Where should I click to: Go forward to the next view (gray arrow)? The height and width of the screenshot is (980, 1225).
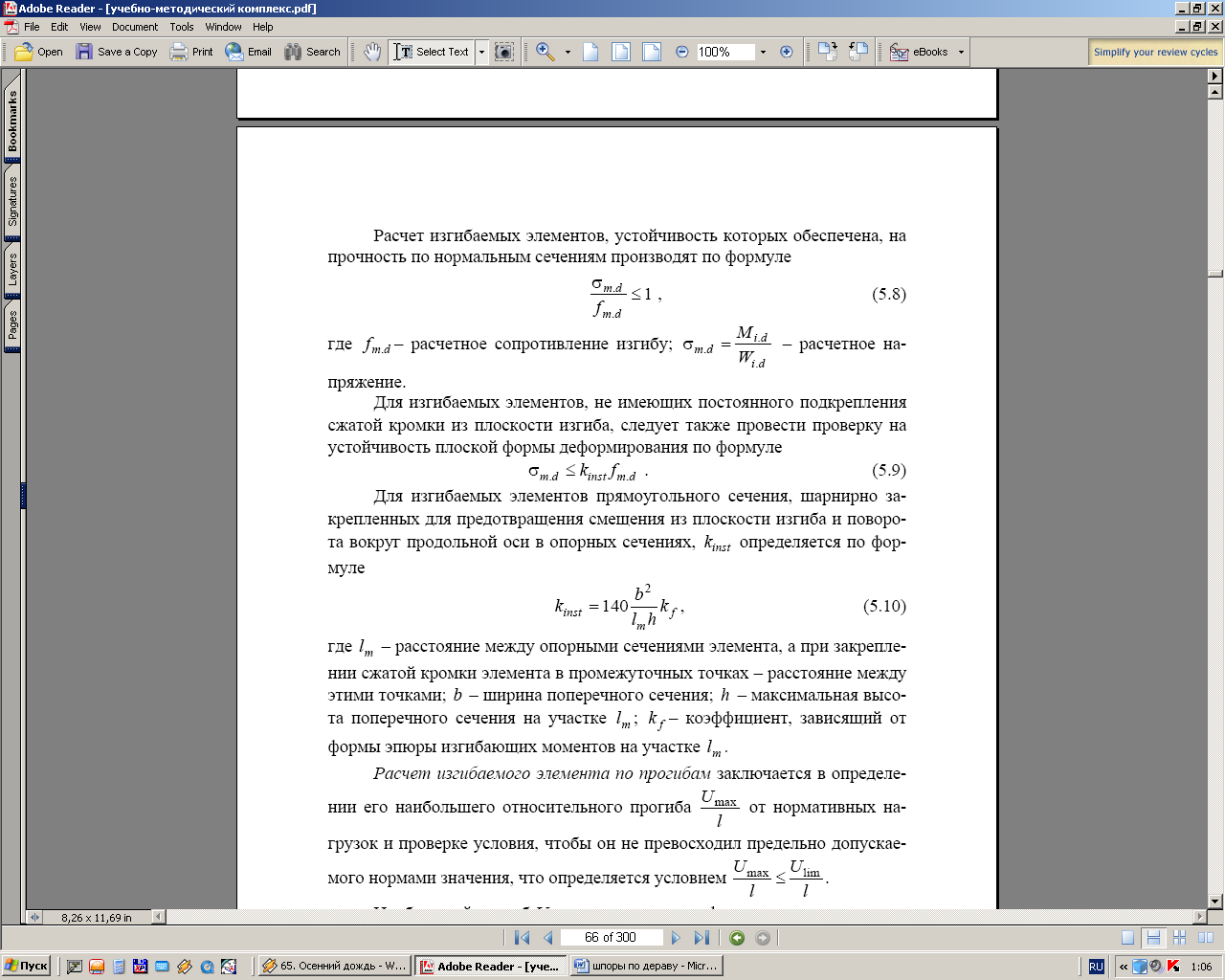[x=763, y=938]
